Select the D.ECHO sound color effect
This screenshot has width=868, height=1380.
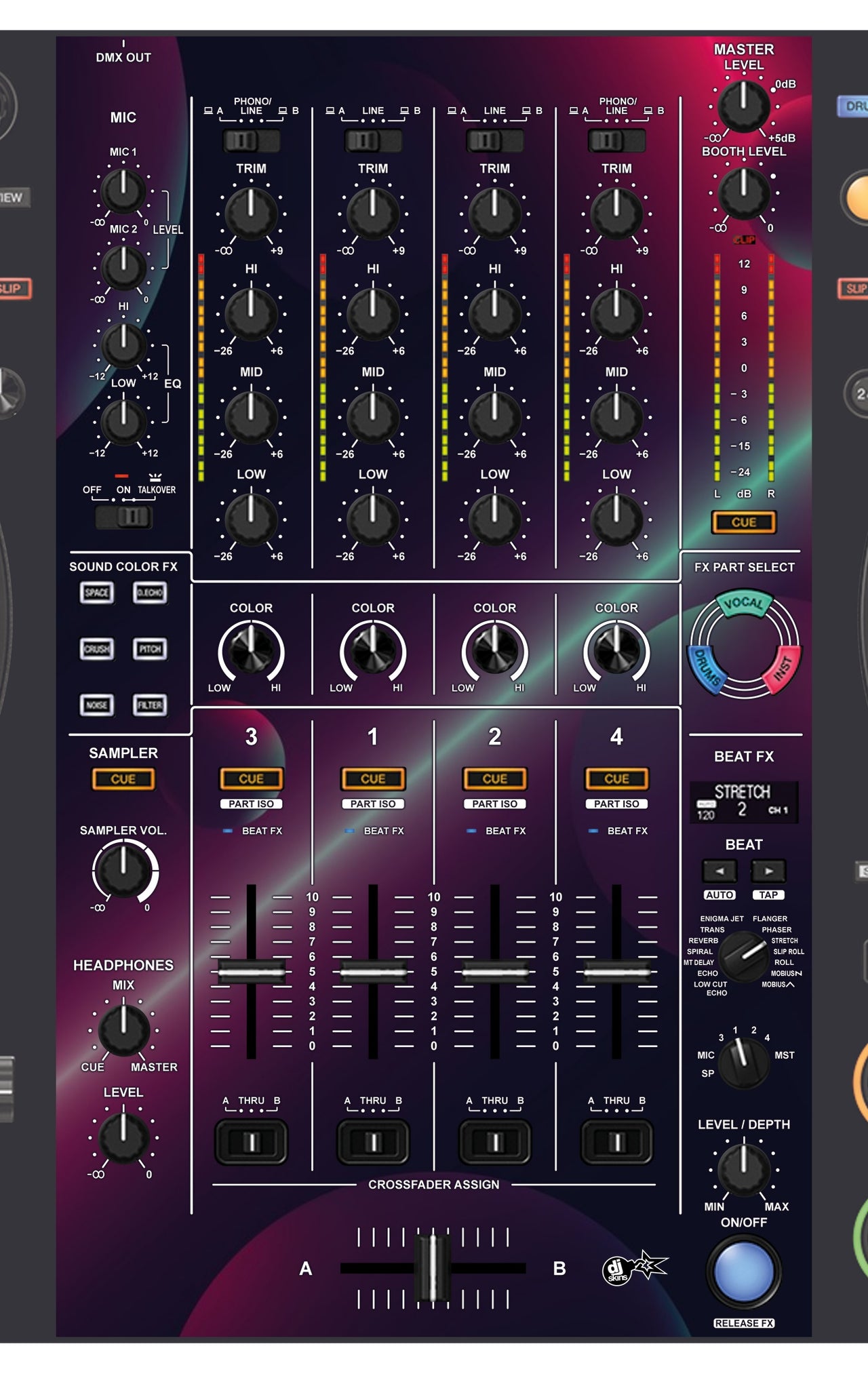pyautogui.click(x=150, y=593)
